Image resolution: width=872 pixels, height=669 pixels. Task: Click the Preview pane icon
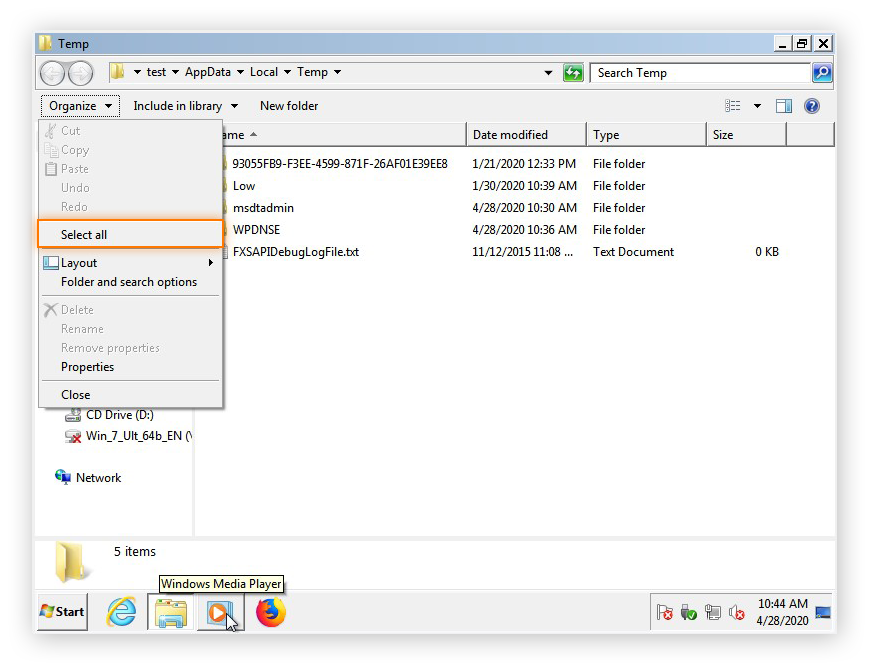pos(784,106)
